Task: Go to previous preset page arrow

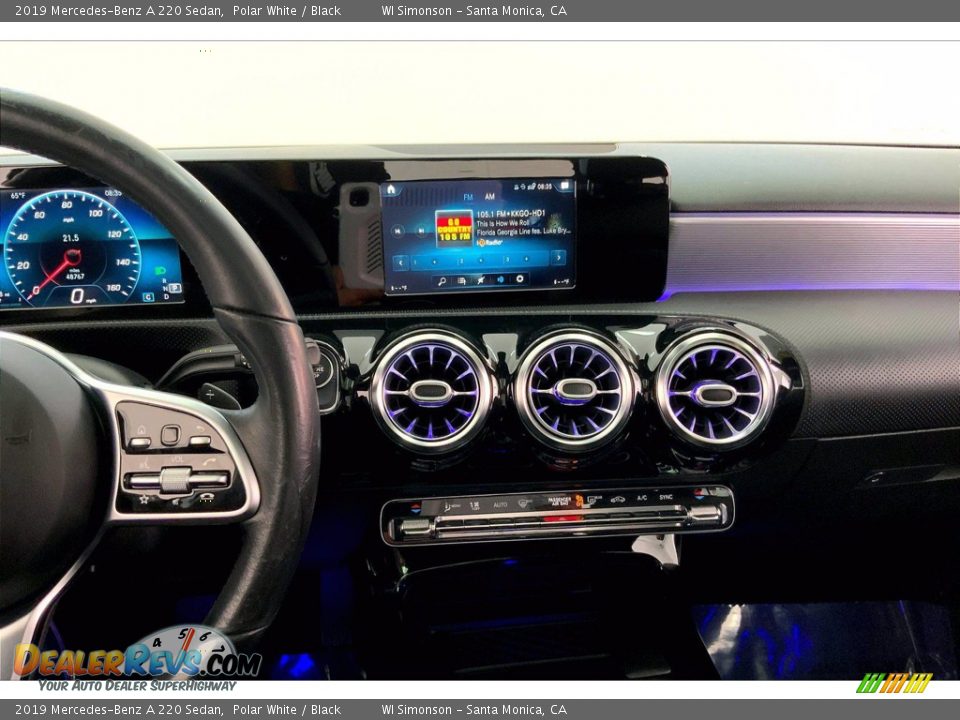Action: [400, 263]
